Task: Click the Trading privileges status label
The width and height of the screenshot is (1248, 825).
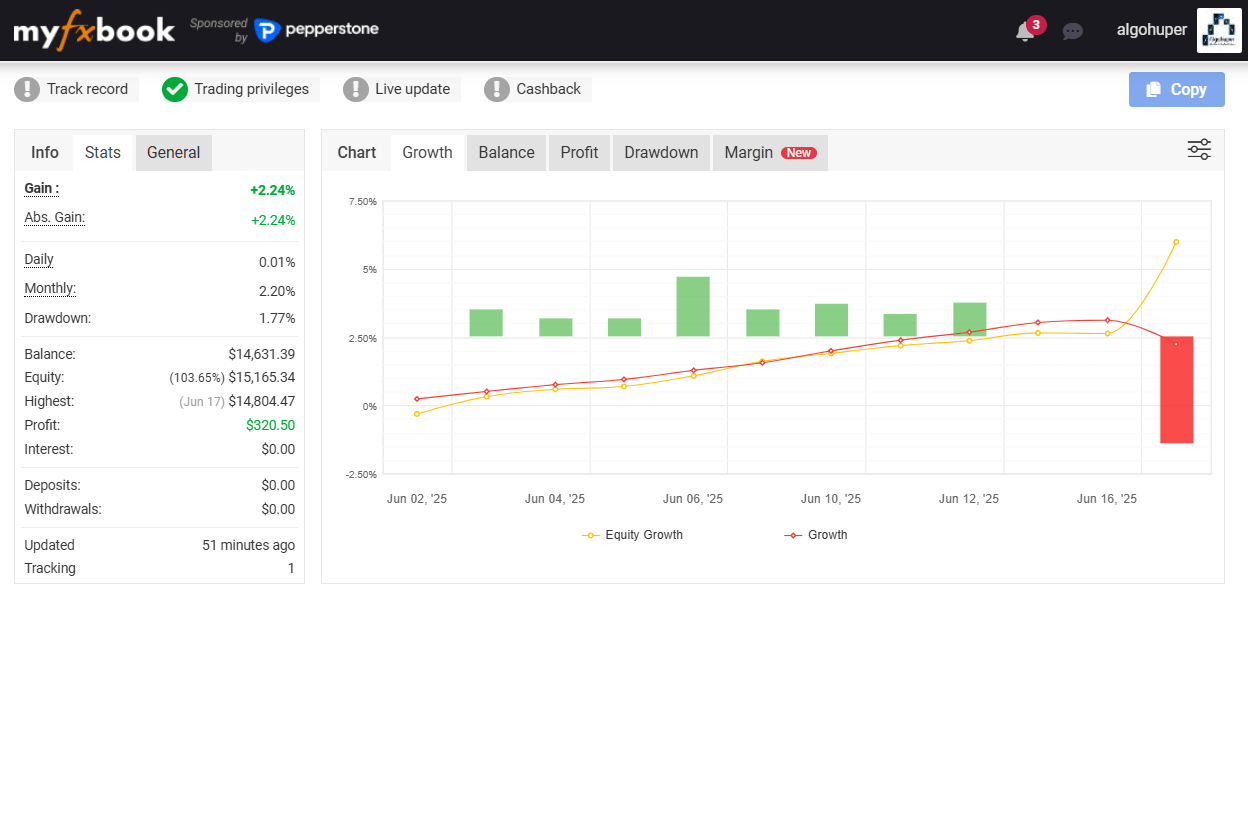Action: tap(252, 89)
